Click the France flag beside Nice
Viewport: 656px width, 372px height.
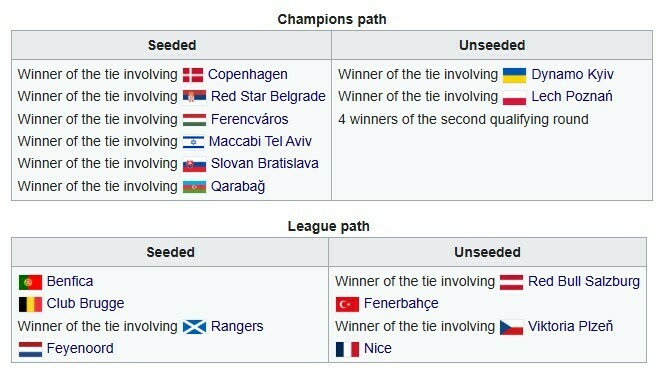point(347,349)
